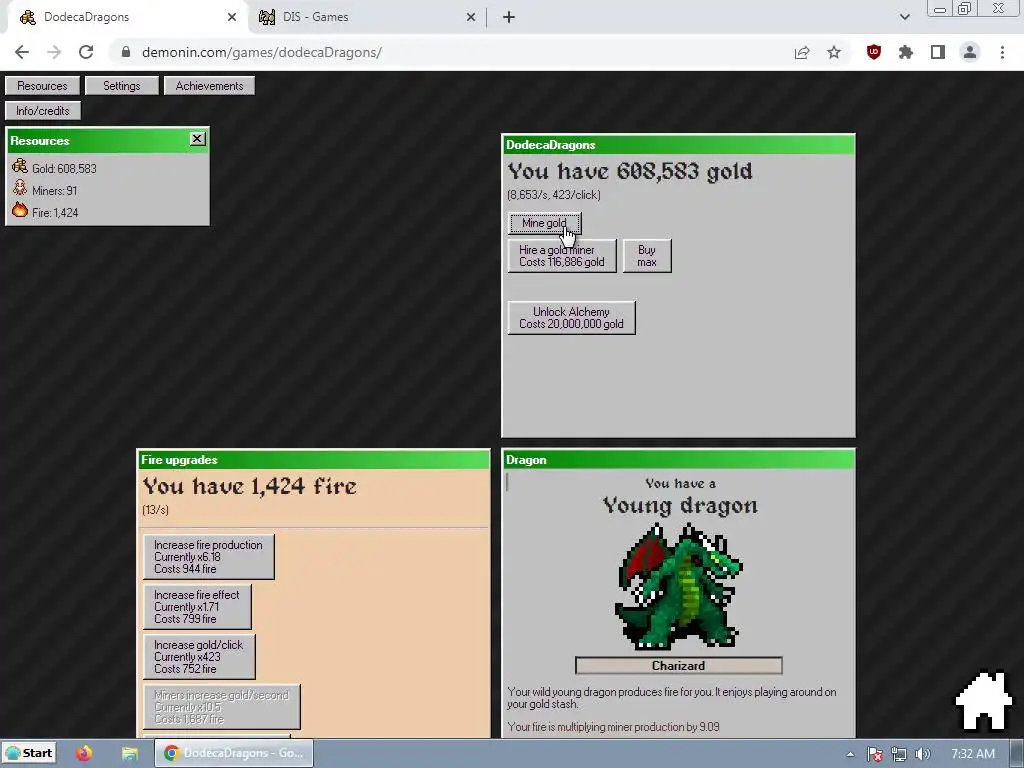
Task: Open File Explorer from taskbar
Action: (x=129, y=753)
